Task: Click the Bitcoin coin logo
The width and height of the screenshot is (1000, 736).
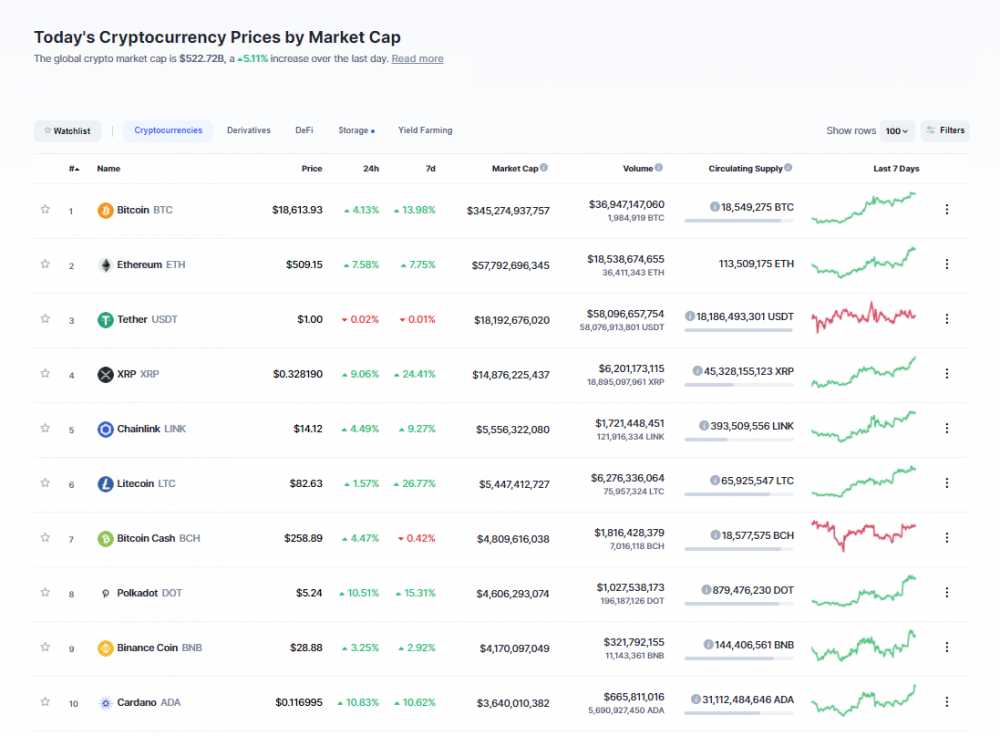Action: pos(105,210)
